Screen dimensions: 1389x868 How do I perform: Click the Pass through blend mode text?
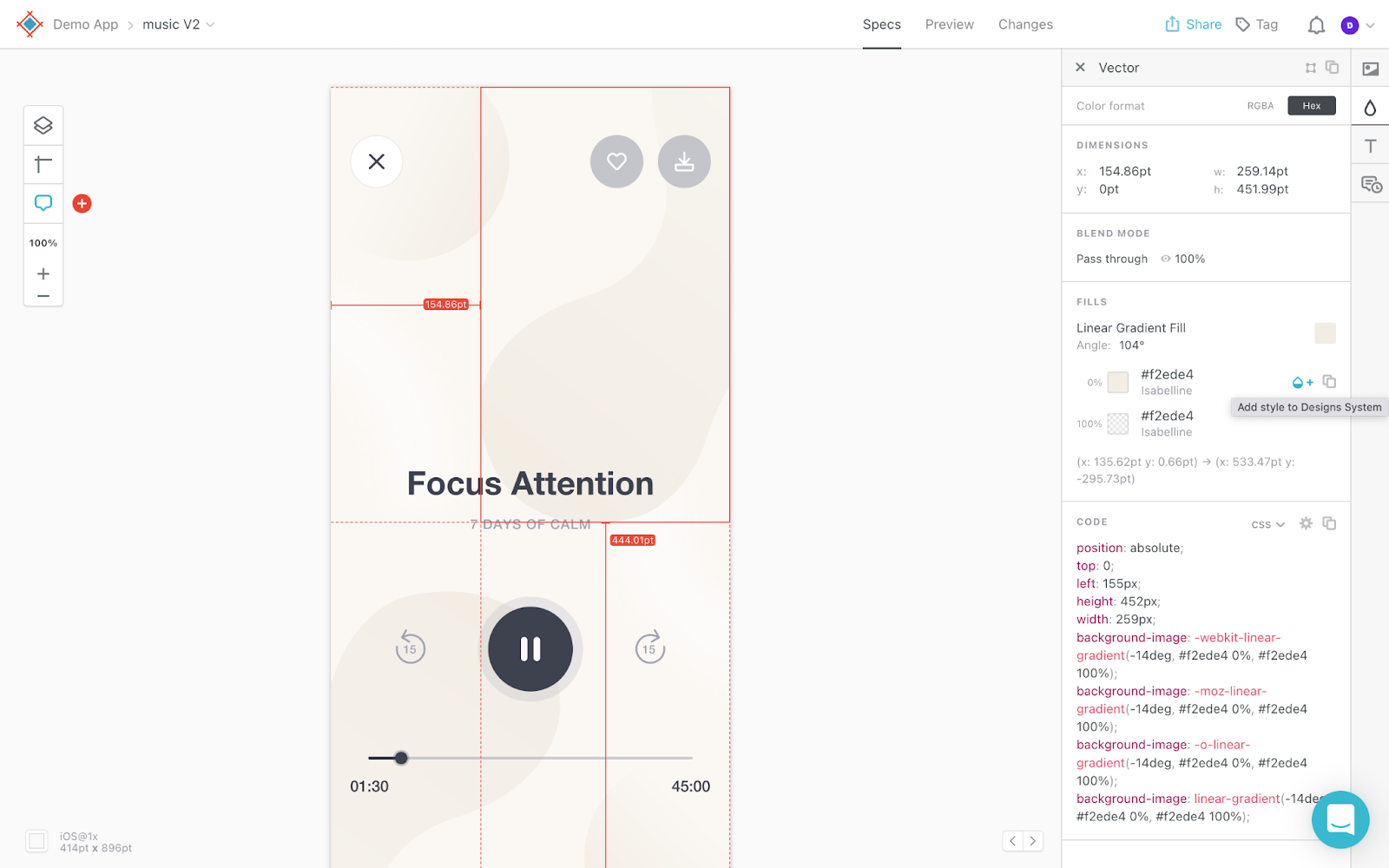(x=1112, y=259)
